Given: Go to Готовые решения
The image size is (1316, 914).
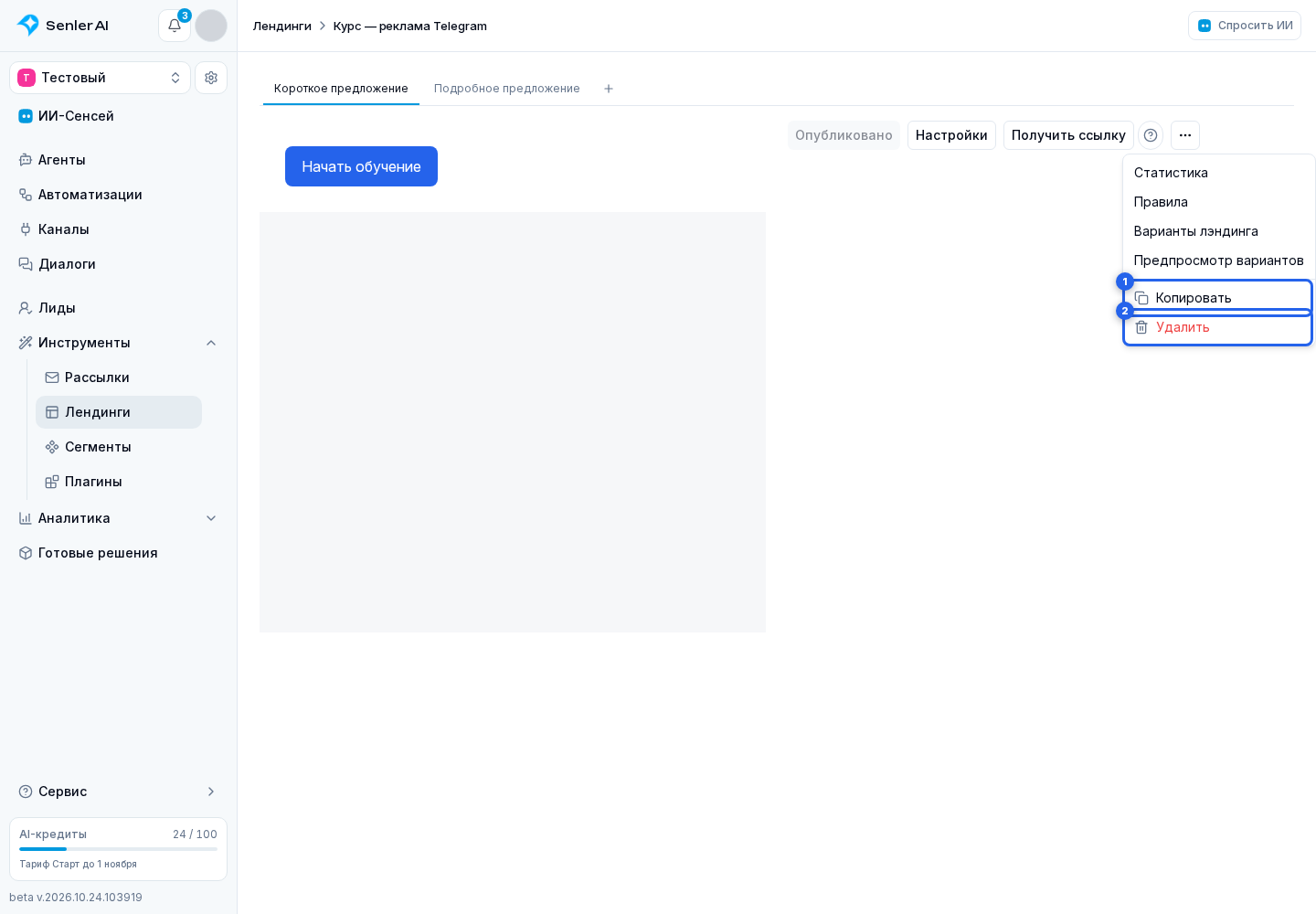Looking at the screenshot, I should (119, 553).
